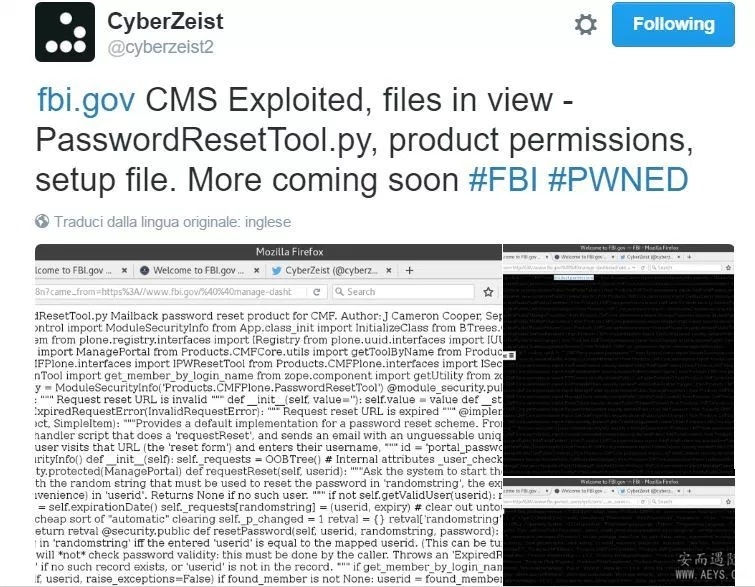Click the reload page icon

[x=317, y=292]
